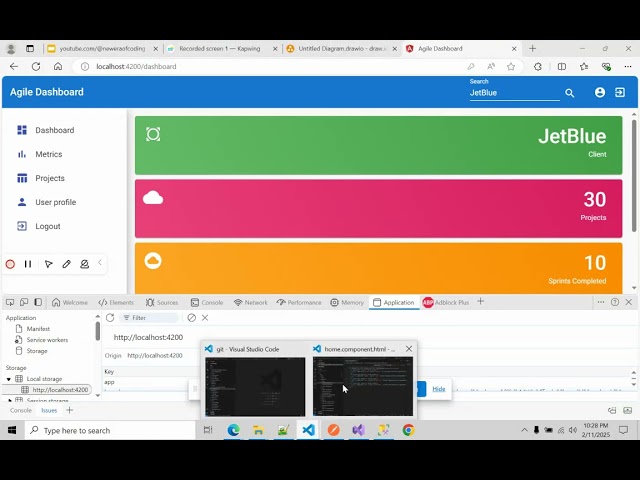The width and height of the screenshot is (640, 480).
Task: Click the search magnifier icon in Agile Dashboard header
Action: click(570, 93)
